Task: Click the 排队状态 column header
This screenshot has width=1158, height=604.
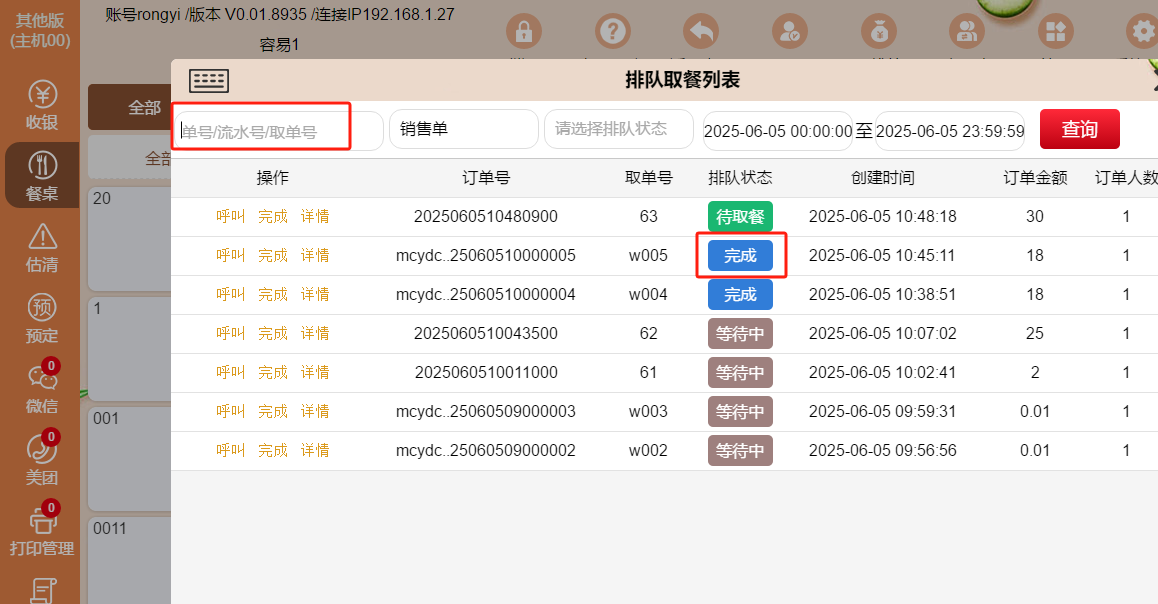Action: tap(740, 178)
